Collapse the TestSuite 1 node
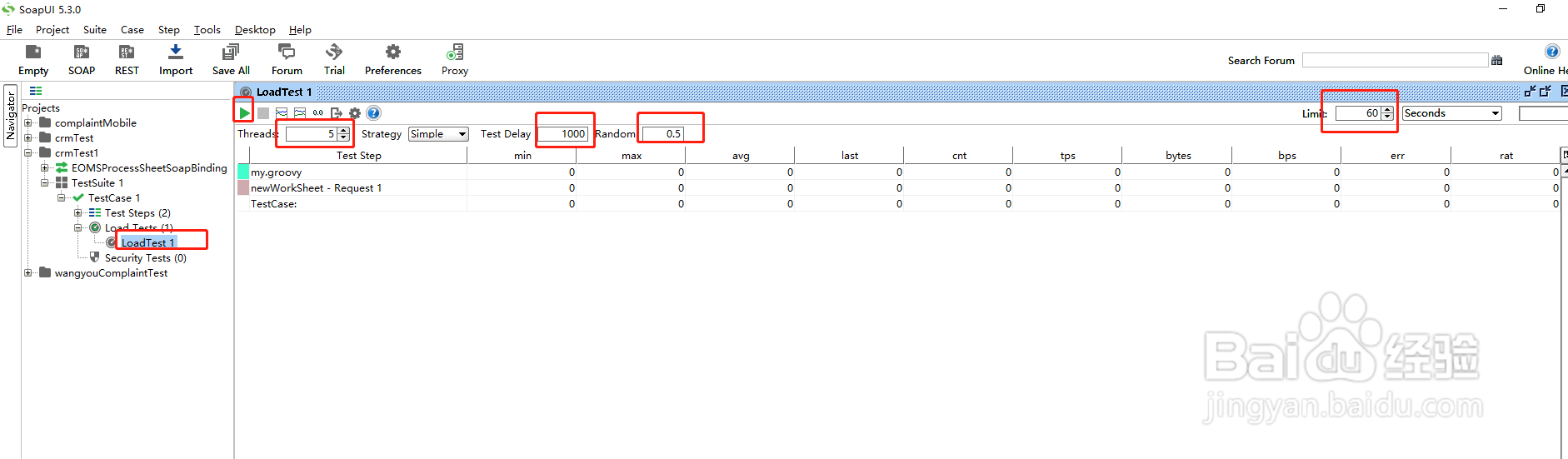Screen dimensions: 1568x459 (44, 182)
